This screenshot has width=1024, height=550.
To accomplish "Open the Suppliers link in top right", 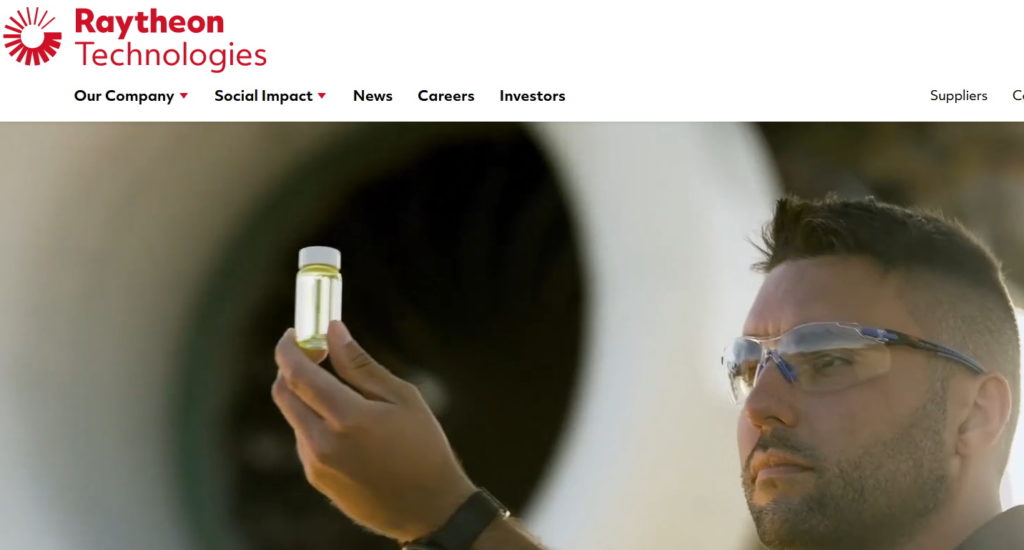I will (958, 95).
